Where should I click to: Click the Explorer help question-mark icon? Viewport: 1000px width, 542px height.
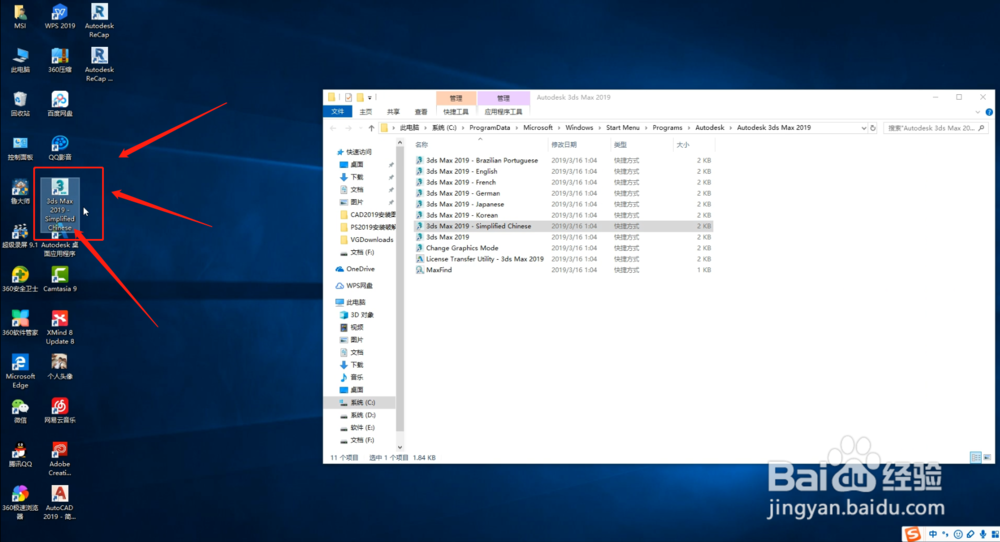(989, 112)
